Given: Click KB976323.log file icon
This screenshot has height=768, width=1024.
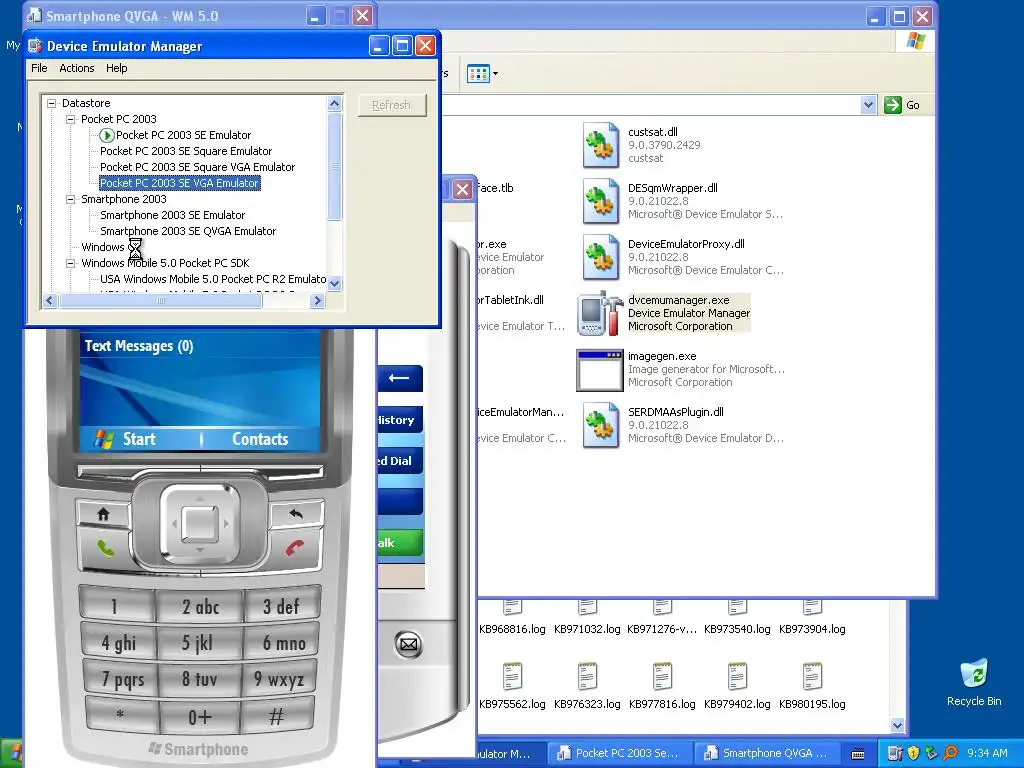Looking at the screenshot, I should click(587, 677).
